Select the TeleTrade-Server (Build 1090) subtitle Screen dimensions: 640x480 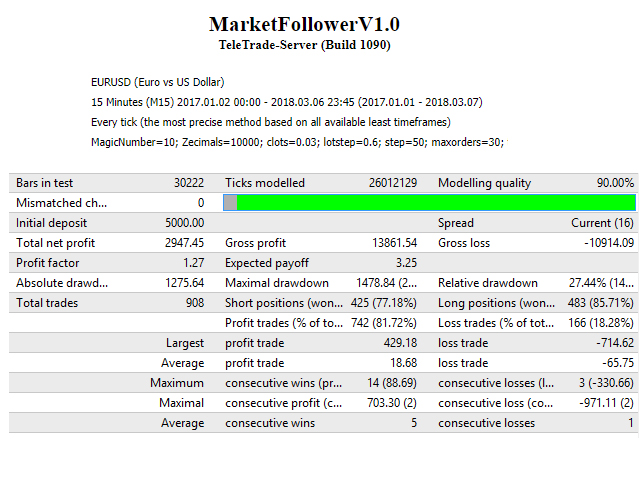pos(304,45)
